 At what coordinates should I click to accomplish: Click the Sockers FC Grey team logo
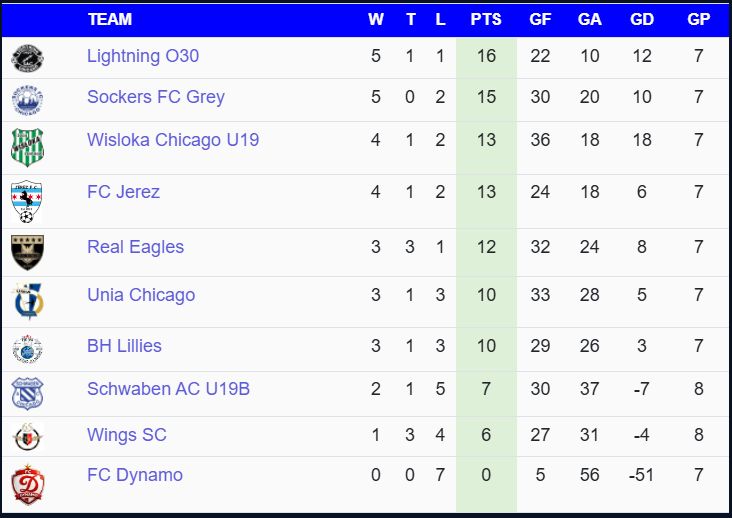point(27,100)
